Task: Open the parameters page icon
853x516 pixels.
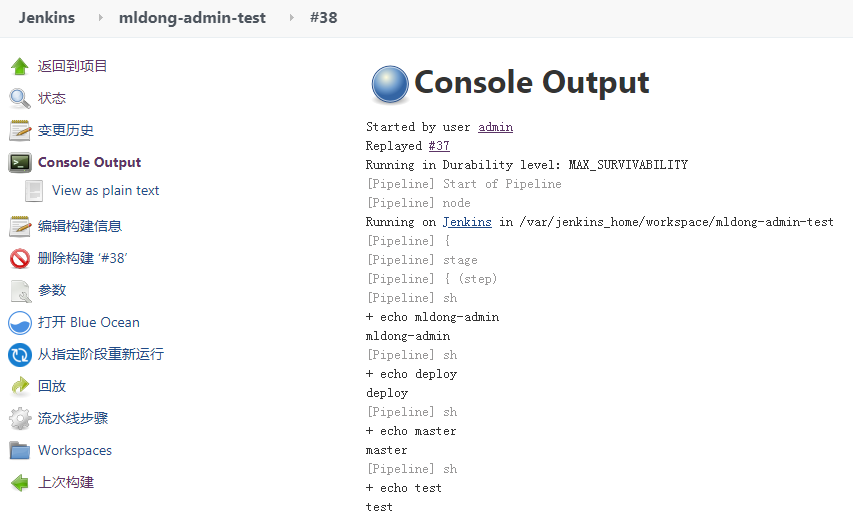Action: (19, 290)
